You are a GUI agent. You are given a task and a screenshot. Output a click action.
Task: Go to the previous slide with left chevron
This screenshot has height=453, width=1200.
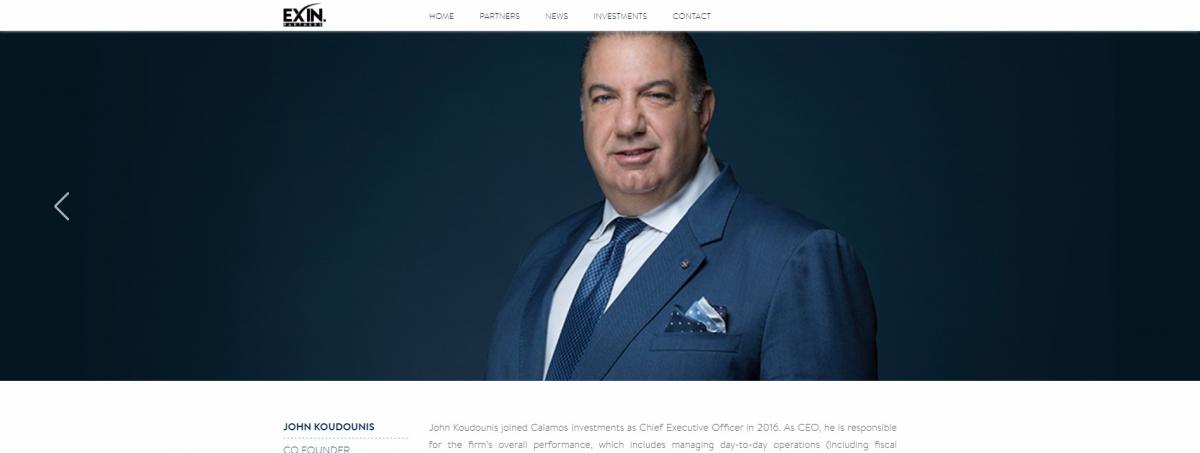point(62,206)
